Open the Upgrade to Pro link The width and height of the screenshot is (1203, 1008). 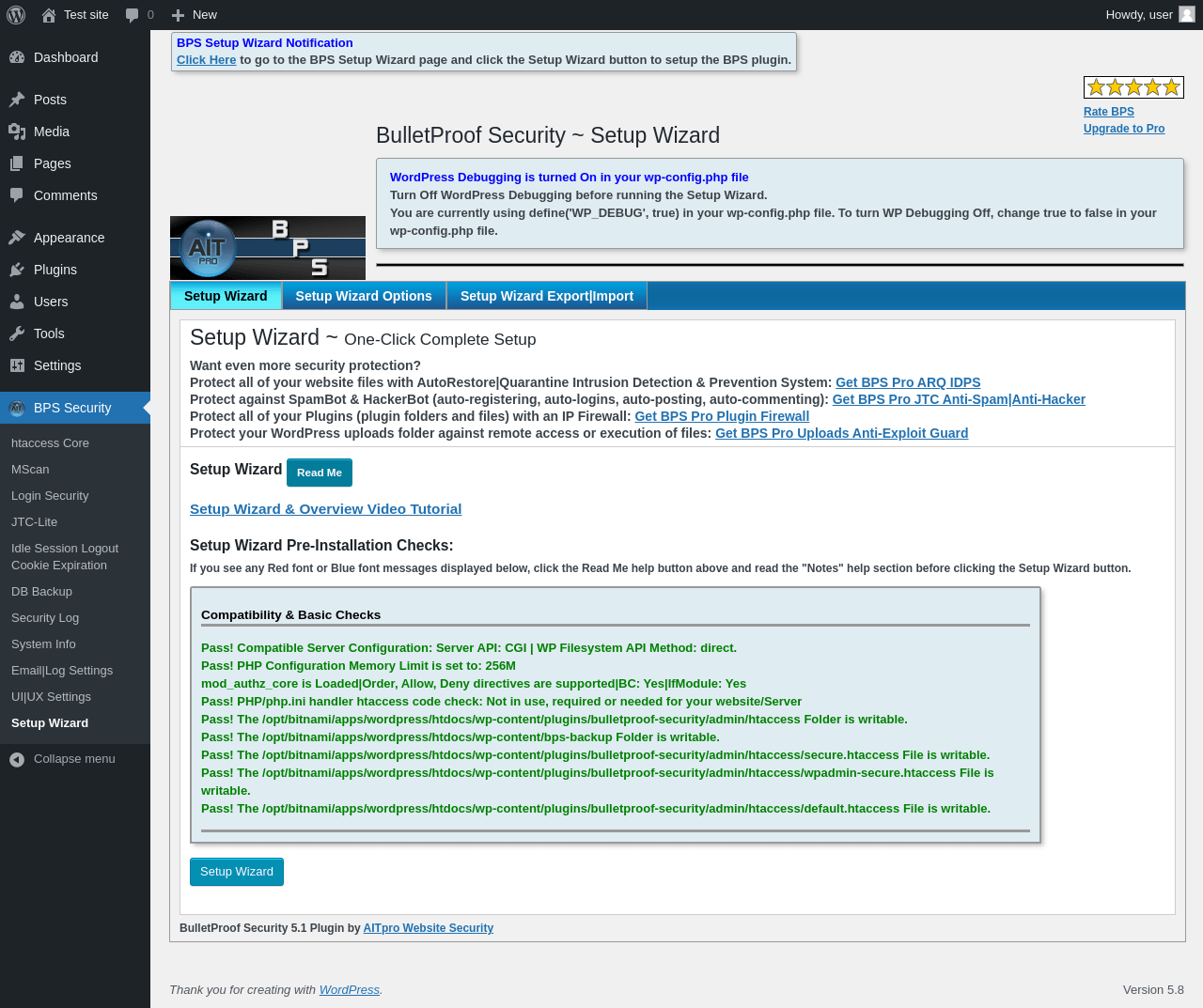pyautogui.click(x=1124, y=129)
